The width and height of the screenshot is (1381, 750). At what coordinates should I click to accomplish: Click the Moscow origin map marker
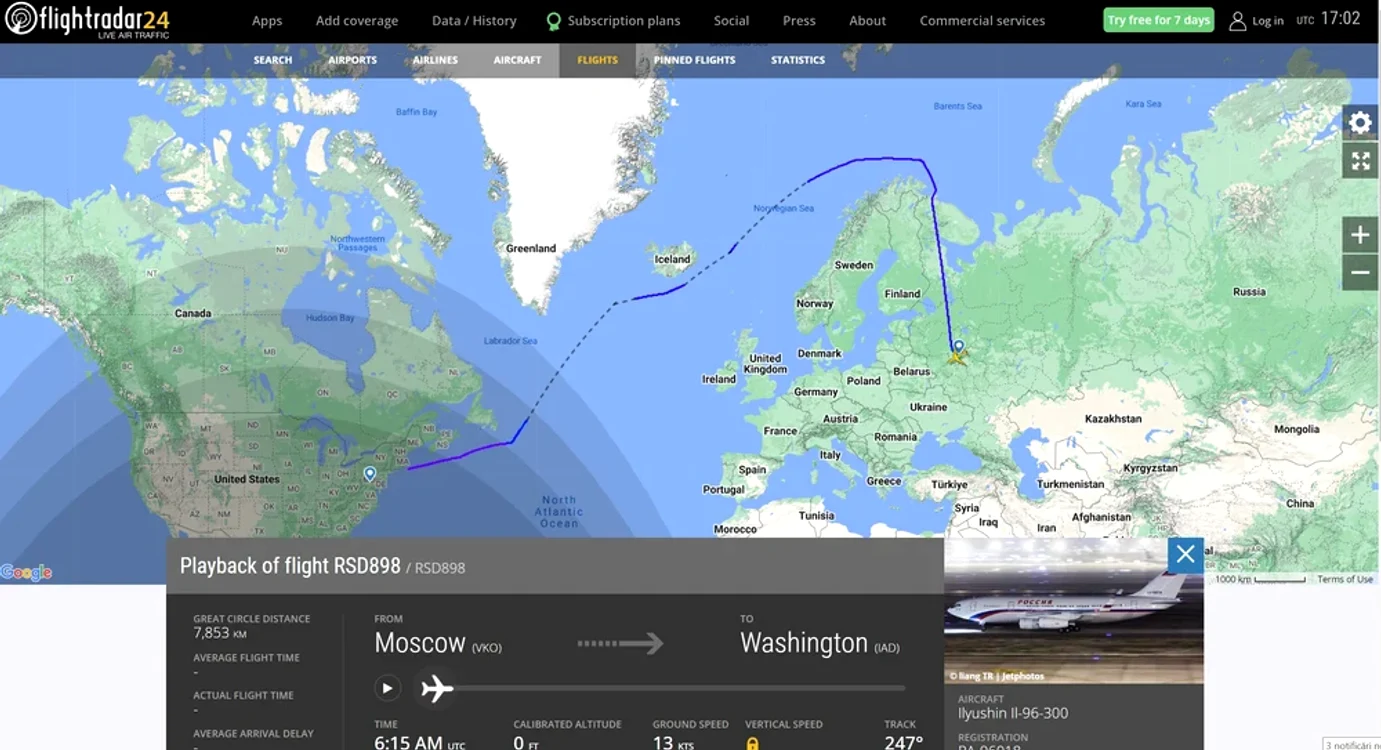(958, 346)
